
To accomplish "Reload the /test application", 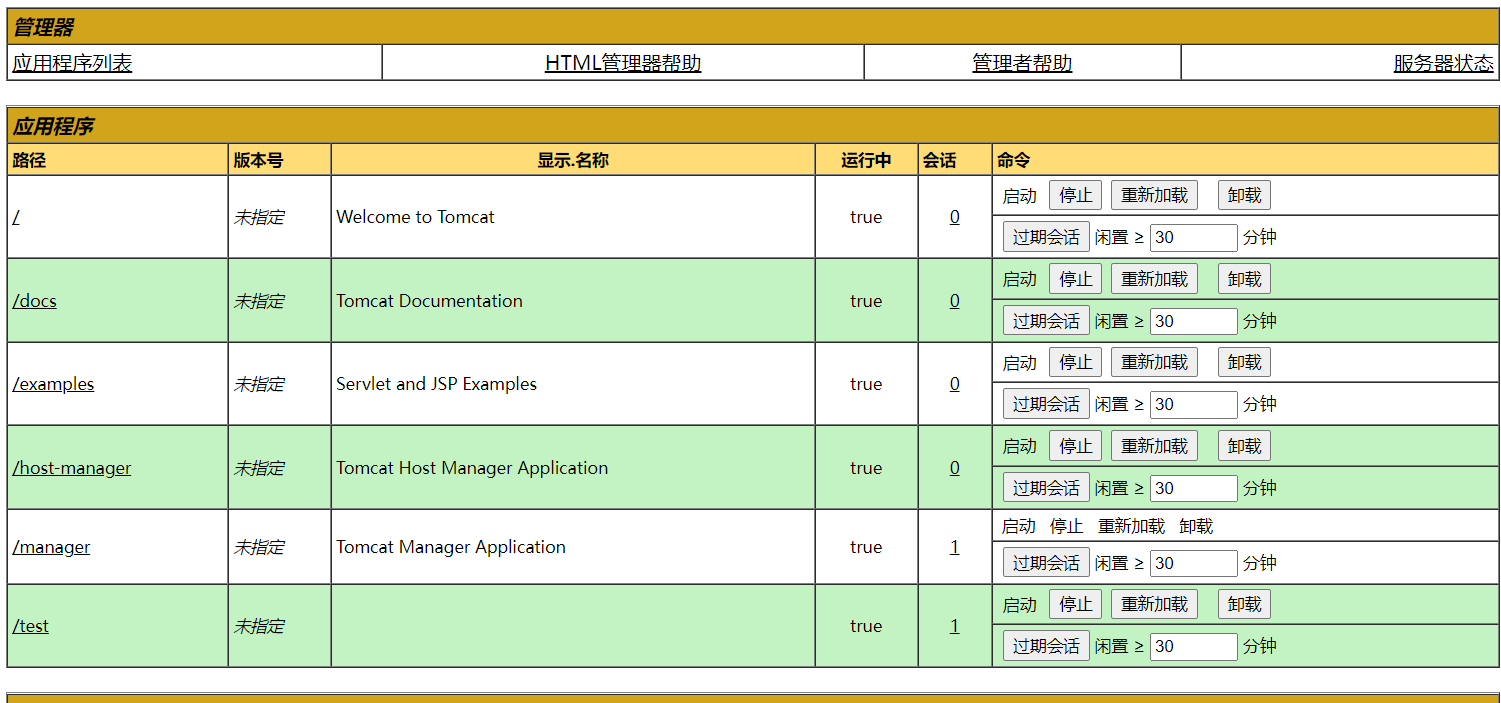I will 1154,604.
